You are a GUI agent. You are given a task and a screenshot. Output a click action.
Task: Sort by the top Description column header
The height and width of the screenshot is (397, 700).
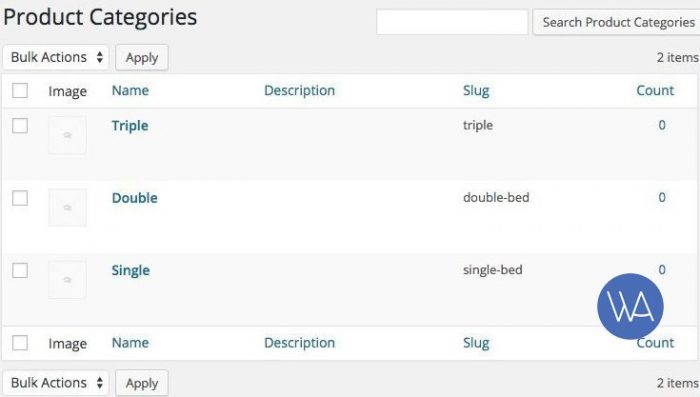299,91
